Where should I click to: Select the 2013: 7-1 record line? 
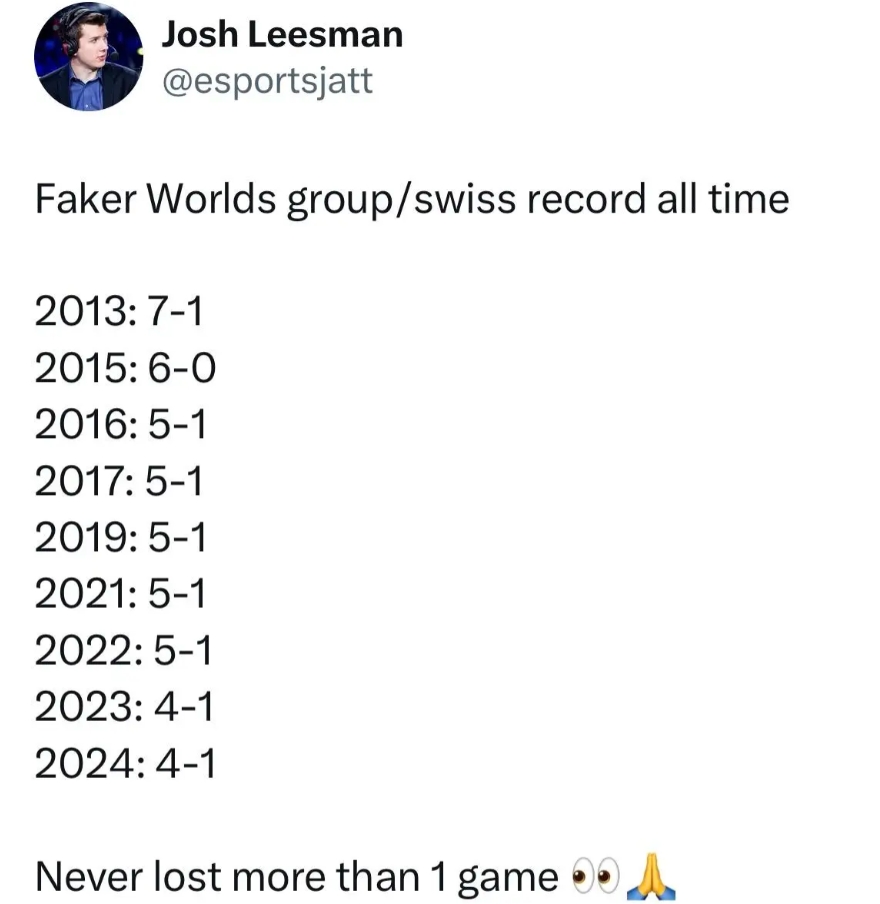coord(119,311)
